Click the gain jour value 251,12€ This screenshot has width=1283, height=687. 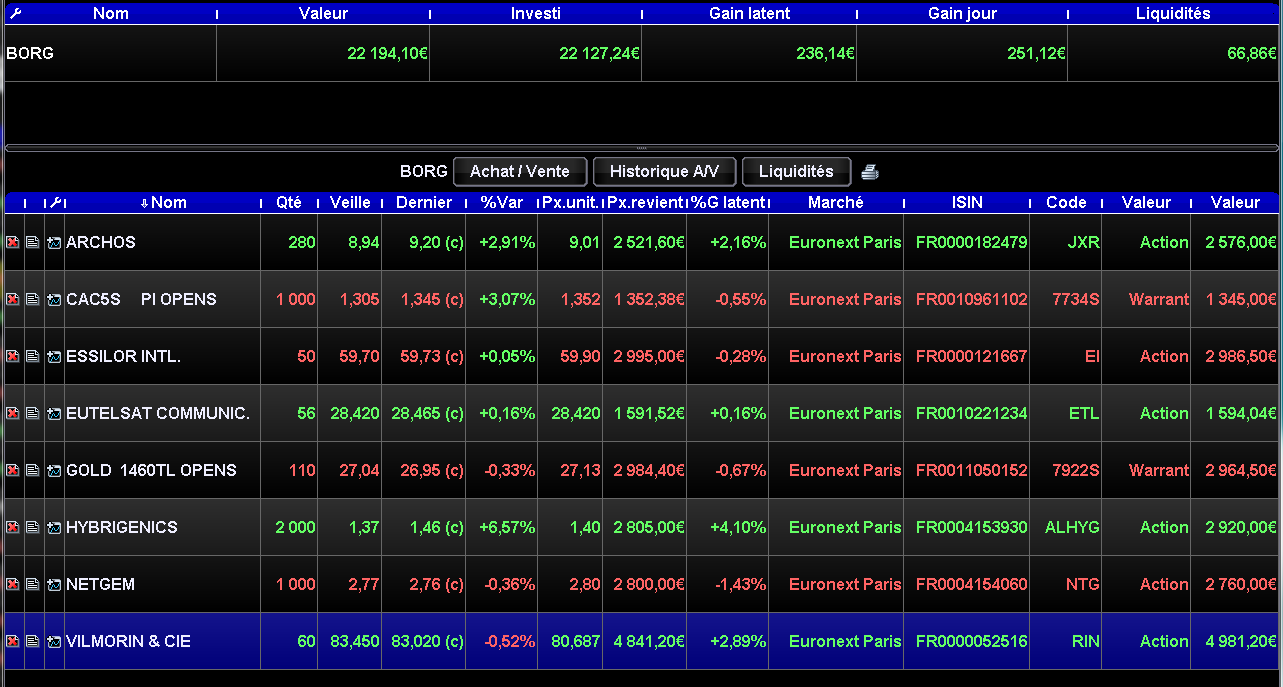(x=1036, y=54)
